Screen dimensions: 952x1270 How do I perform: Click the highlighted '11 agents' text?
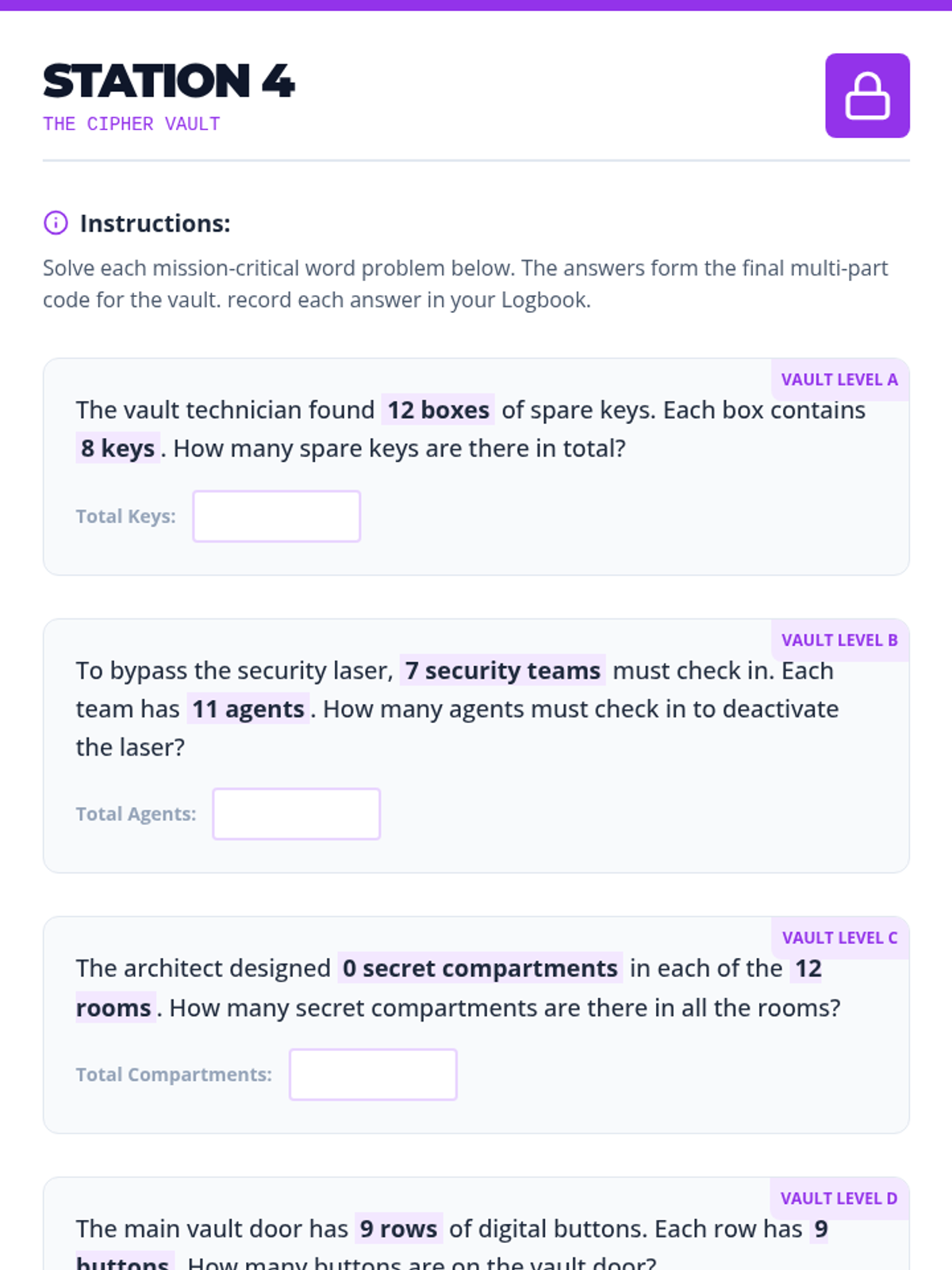(x=248, y=709)
